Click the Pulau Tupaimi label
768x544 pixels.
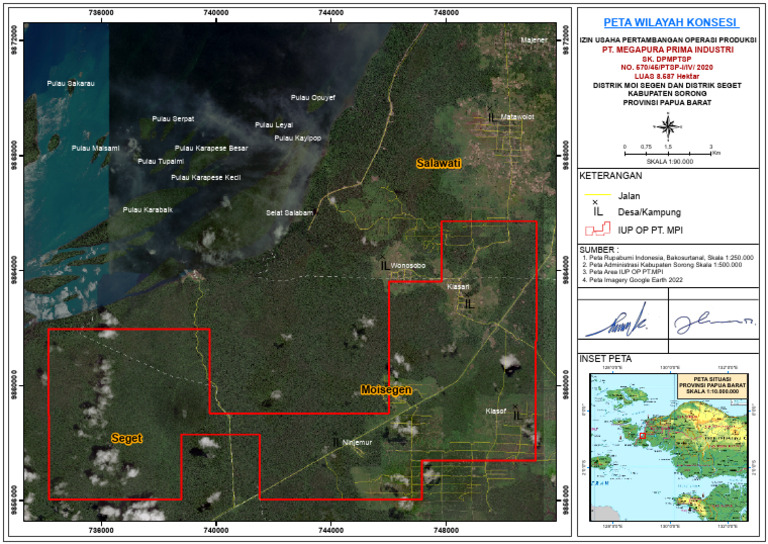coord(161,161)
